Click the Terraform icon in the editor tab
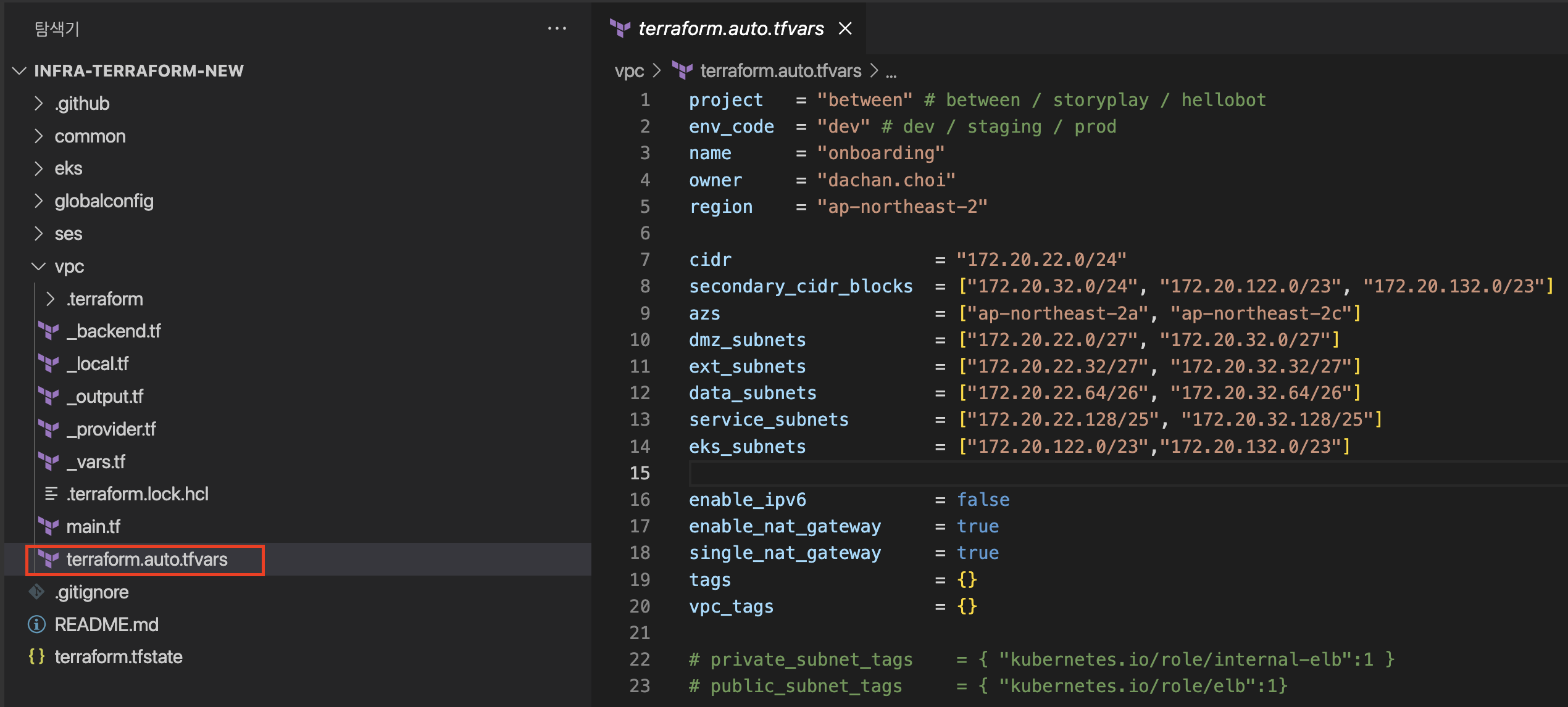This screenshot has width=1568, height=707. (x=620, y=28)
